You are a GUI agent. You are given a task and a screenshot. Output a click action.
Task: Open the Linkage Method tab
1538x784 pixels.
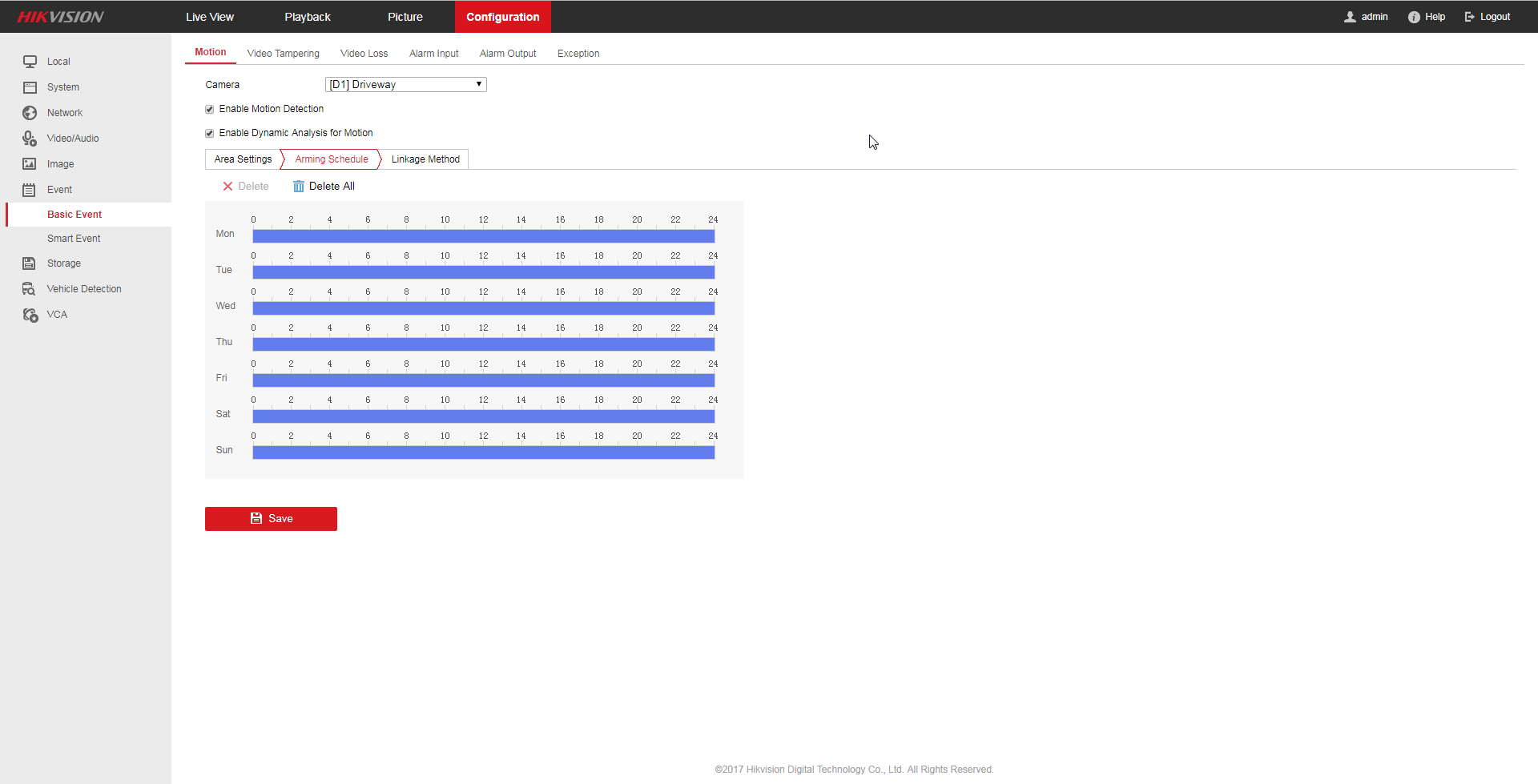(x=425, y=159)
